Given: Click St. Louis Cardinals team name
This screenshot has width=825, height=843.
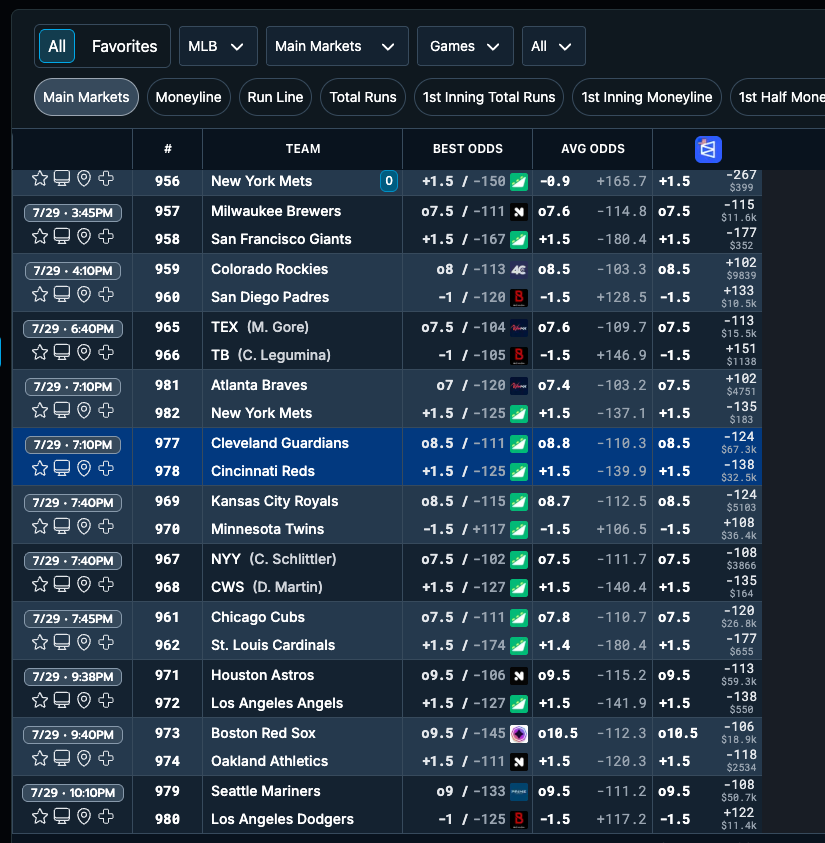Looking at the screenshot, I should click(x=273, y=646).
